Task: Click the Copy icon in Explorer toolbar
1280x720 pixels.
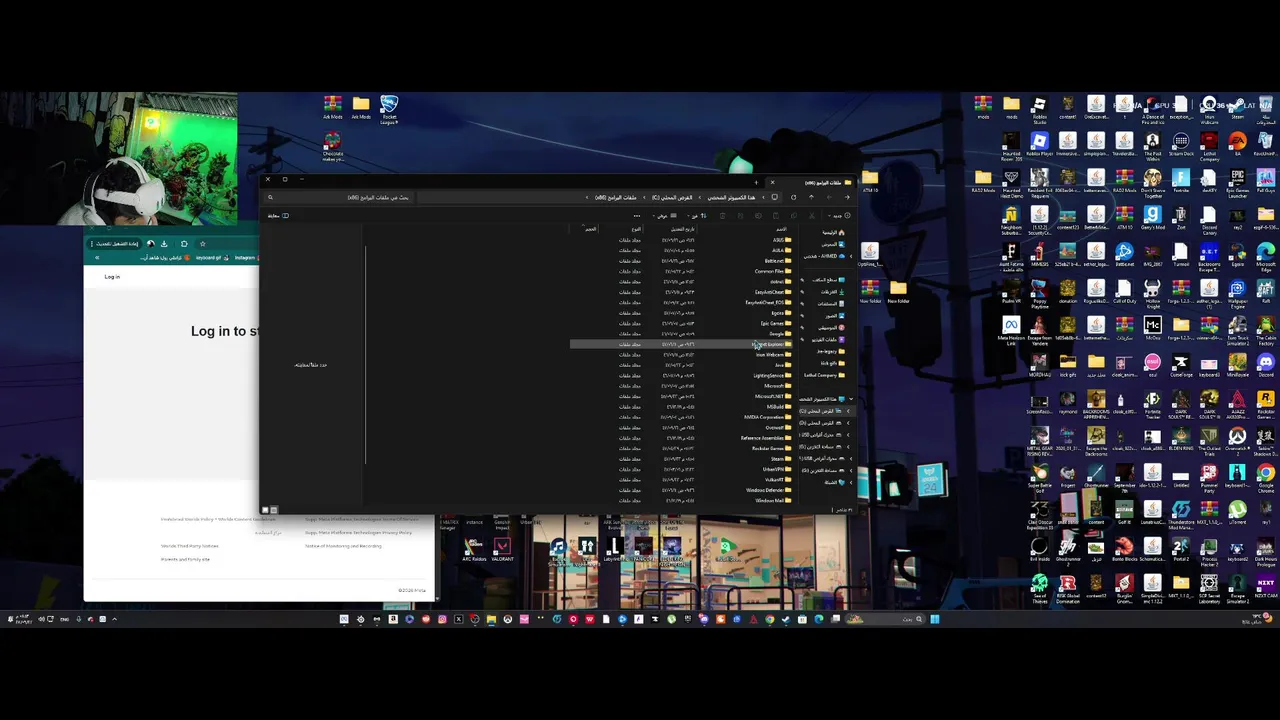Action: 794,216
